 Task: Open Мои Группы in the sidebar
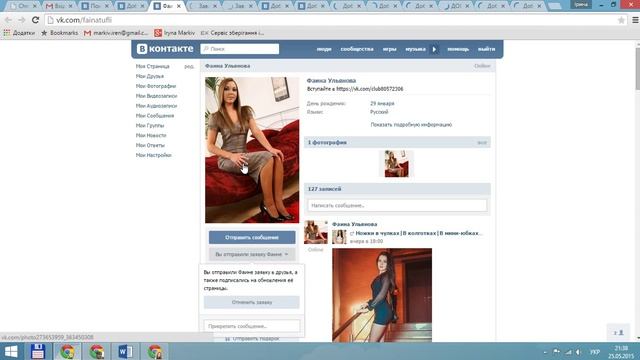coord(150,125)
